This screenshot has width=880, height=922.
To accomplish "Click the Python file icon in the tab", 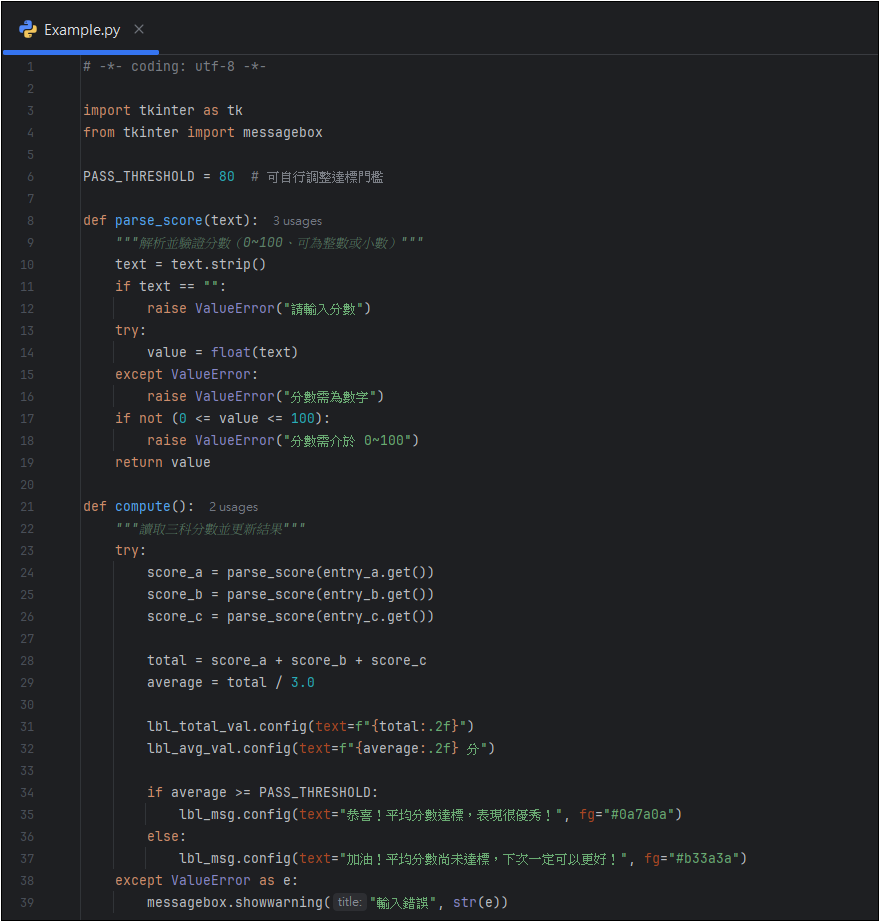I will pos(28,29).
